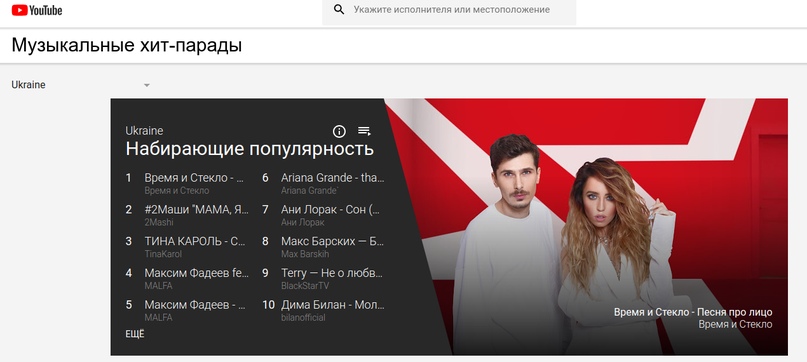
Task: Expand the Ukraine country dropdown arrow
Action: click(x=147, y=85)
